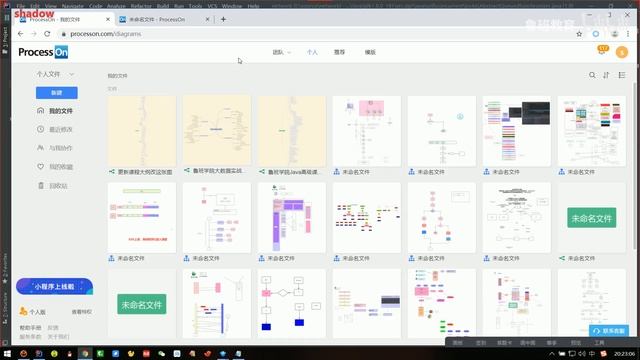
Task: Click the 小程序上线啦 banner
Action: tap(54, 287)
